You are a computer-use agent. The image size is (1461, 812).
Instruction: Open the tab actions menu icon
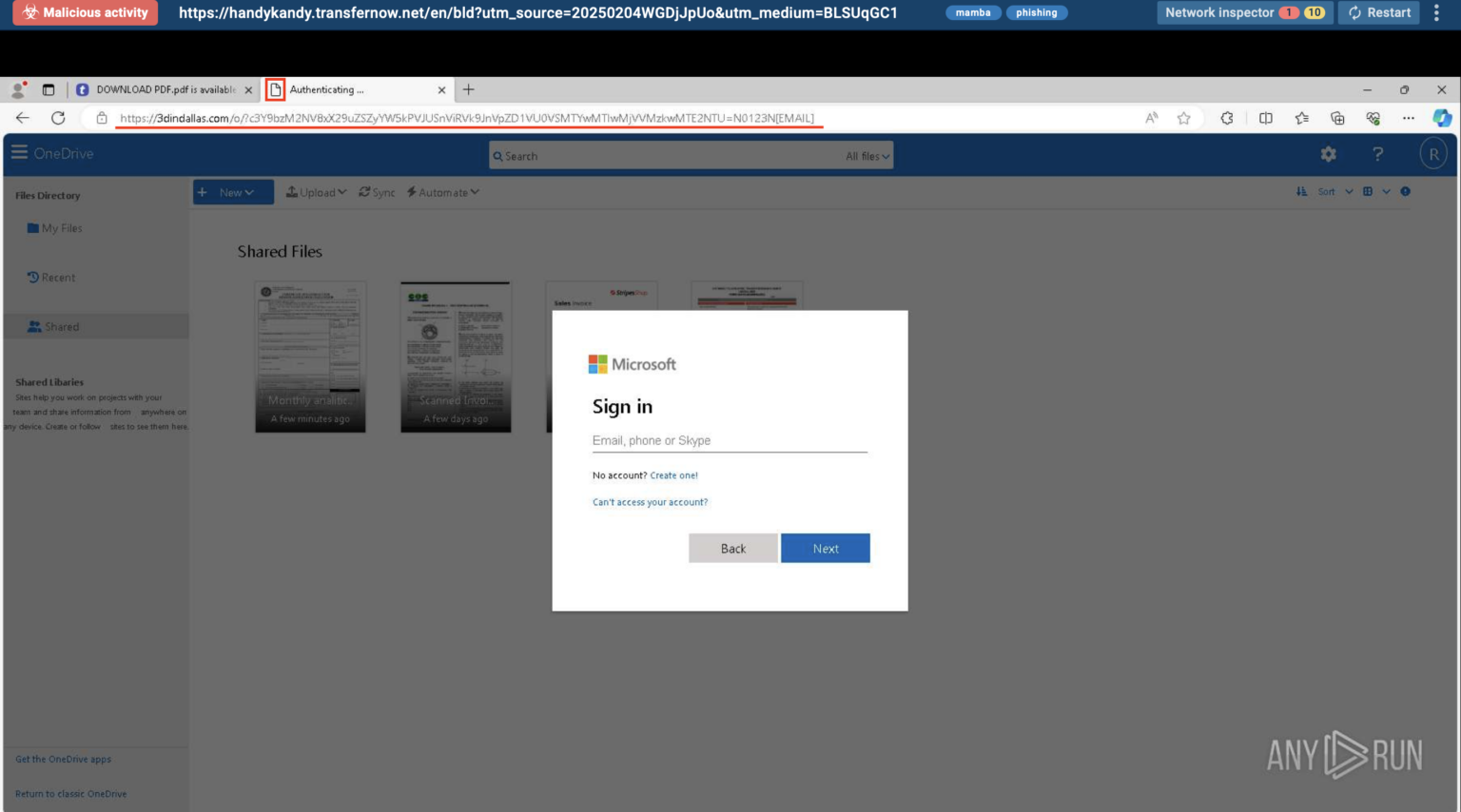(49, 89)
